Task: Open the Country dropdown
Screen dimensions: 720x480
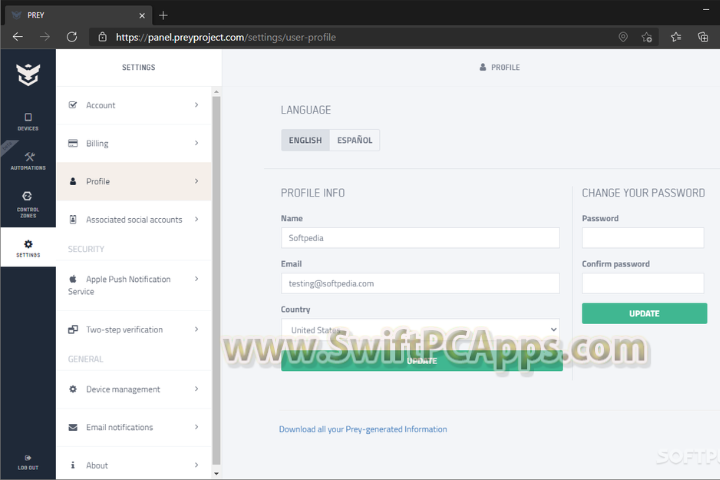Action: pos(420,330)
